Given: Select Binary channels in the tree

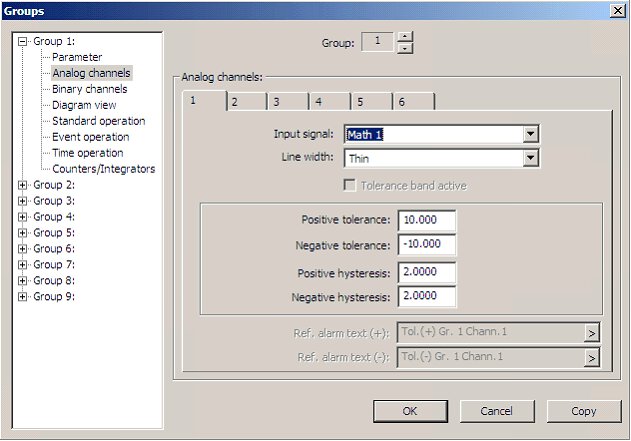Looking at the screenshot, I should 90,89.
